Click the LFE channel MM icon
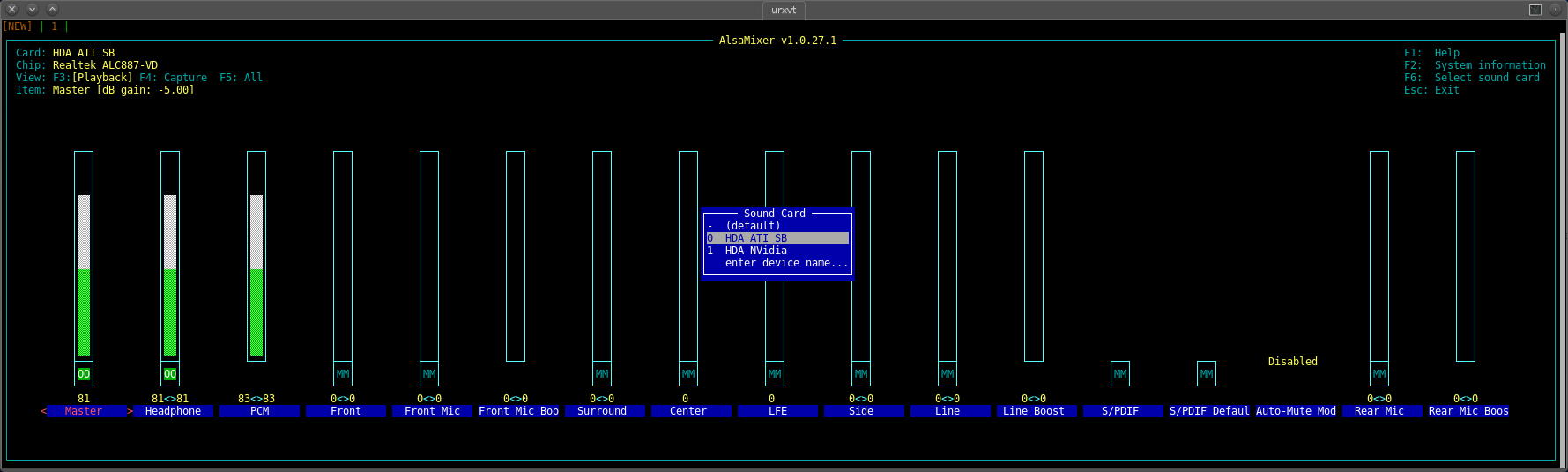The width and height of the screenshot is (1568, 472). (x=775, y=374)
